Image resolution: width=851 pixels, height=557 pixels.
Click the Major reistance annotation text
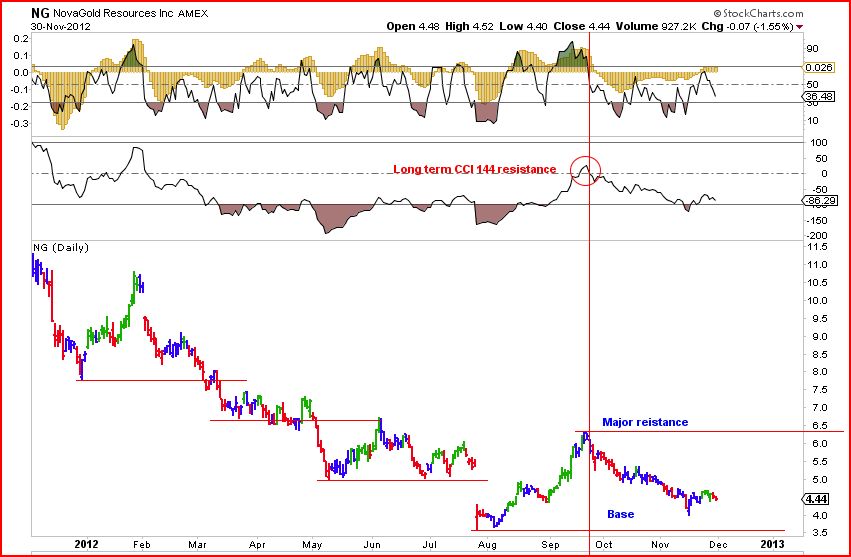click(645, 422)
